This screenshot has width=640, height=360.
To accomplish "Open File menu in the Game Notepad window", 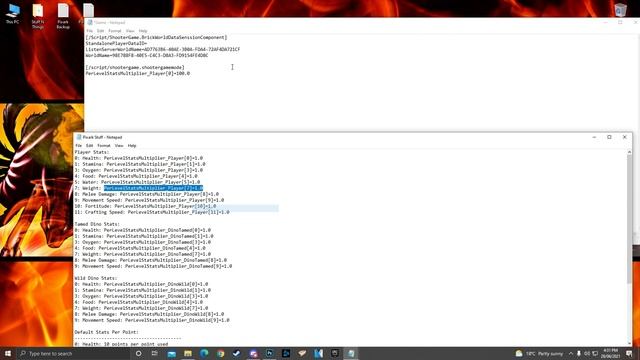I will coord(89,31).
